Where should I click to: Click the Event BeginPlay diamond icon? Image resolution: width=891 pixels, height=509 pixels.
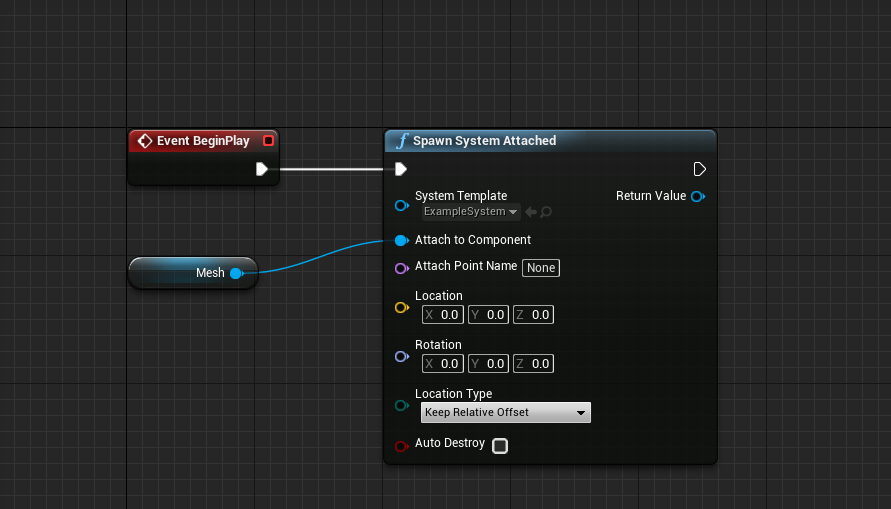pyautogui.click(x=145, y=141)
